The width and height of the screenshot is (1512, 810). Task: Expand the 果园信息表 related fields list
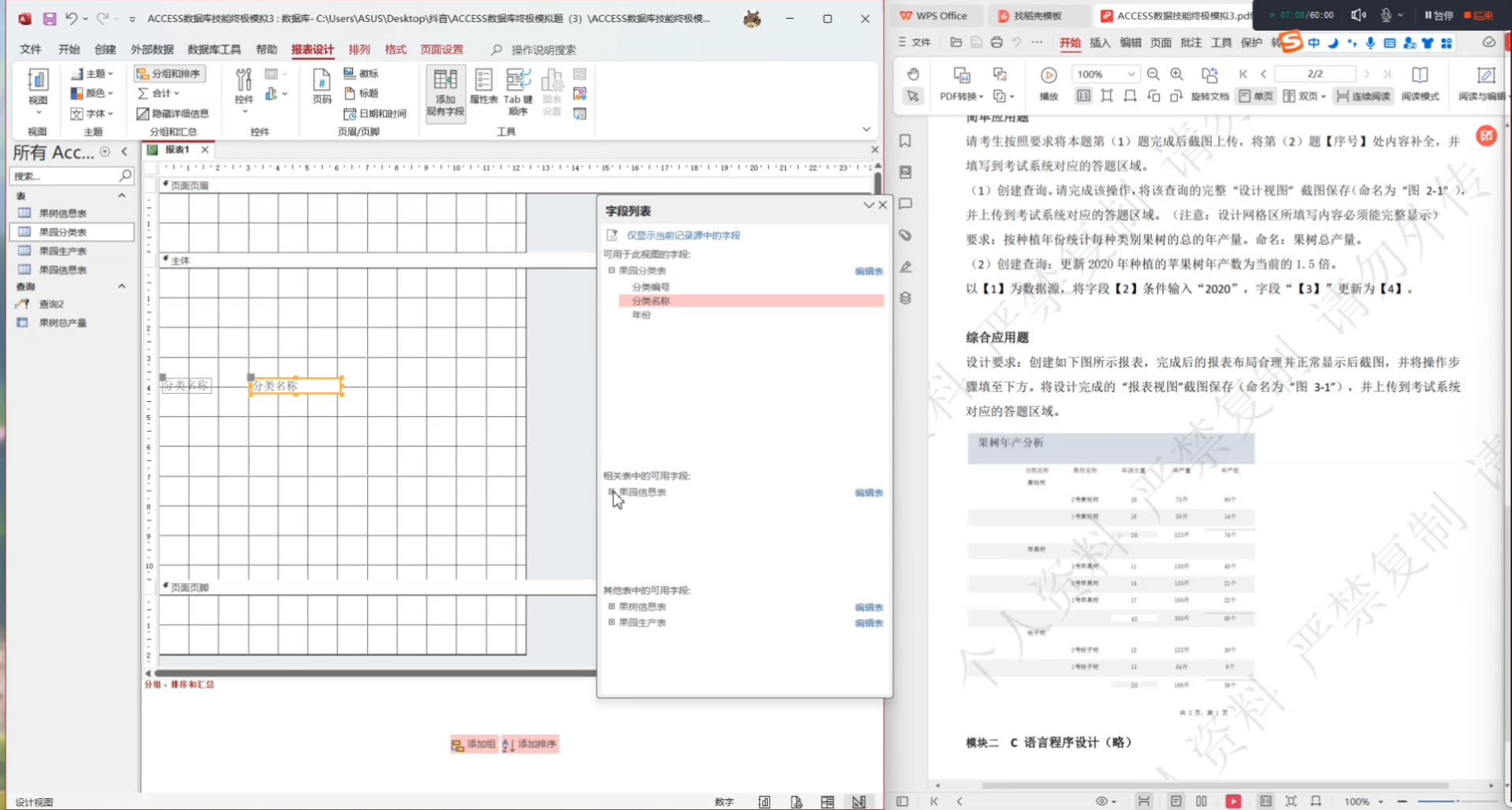pyautogui.click(x=612, y=492)
